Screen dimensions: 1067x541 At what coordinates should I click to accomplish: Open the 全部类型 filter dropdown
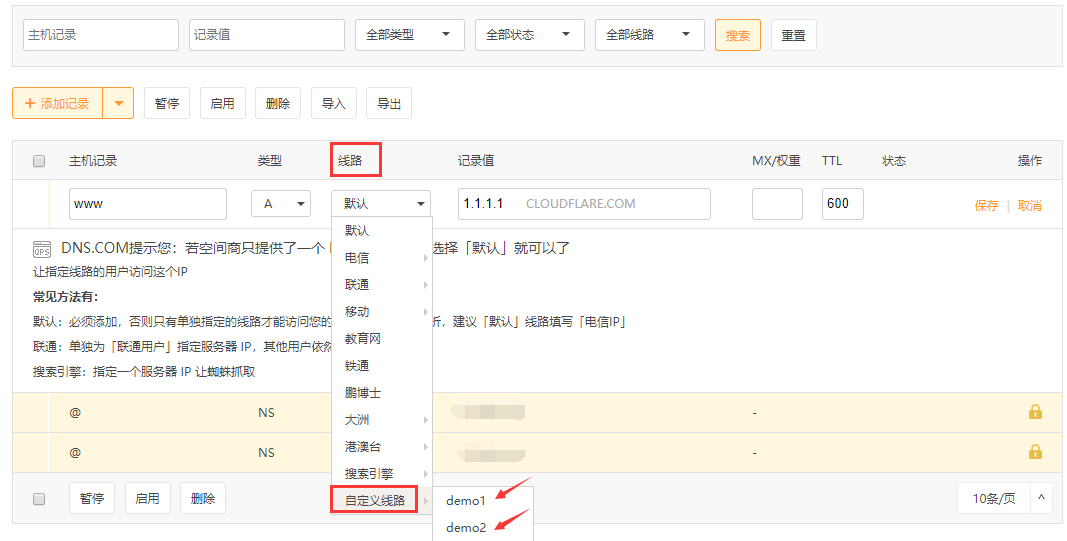point(409,35)
